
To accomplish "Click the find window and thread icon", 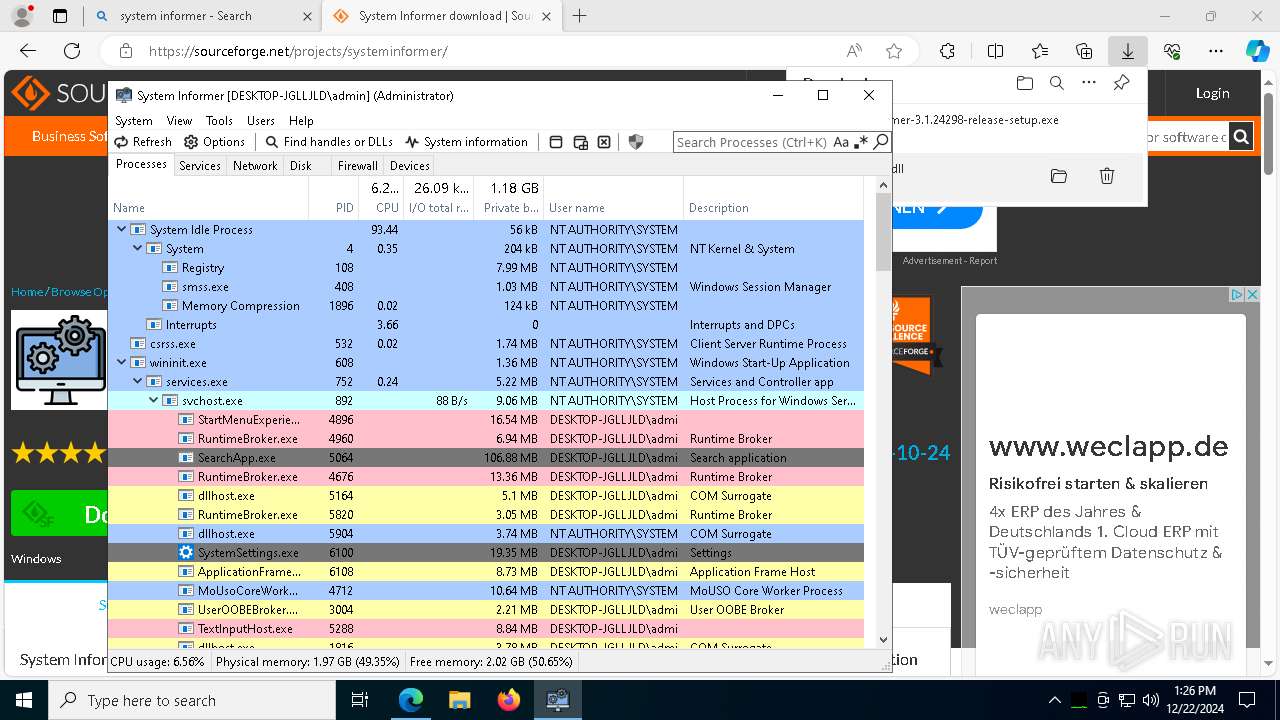I will [580, 142].
